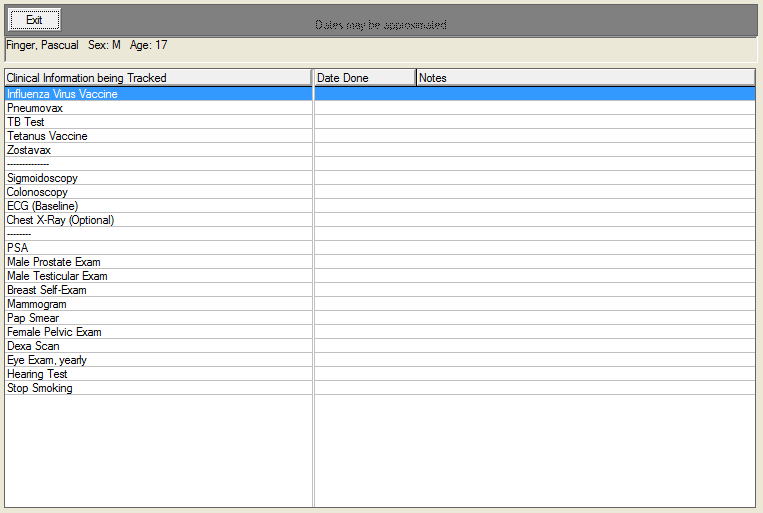
Task: Select ECG (Baseline) entry
Action: (42, 206)
